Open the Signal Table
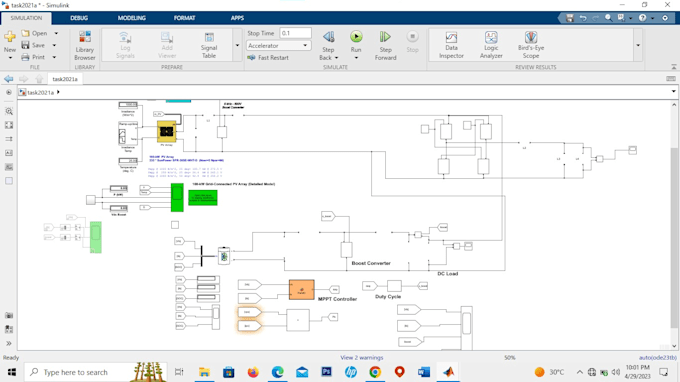 (209, 45)
